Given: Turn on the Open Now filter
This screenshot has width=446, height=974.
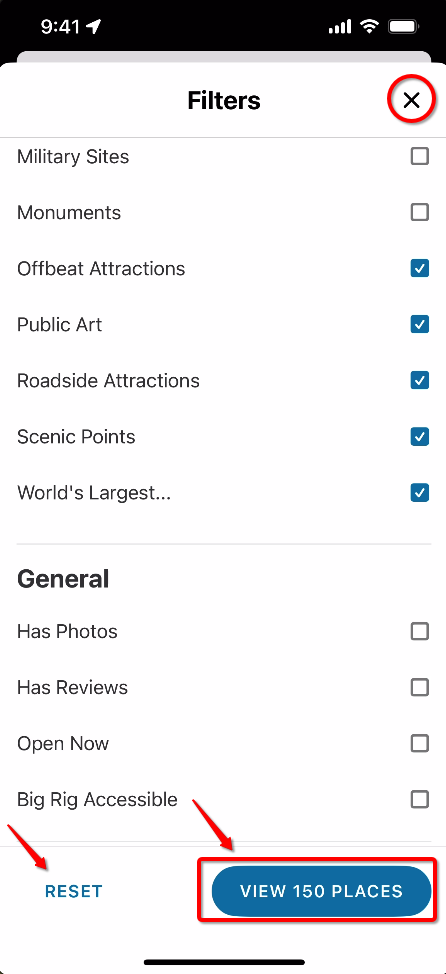Looking at the screenshot, I should pos(420,744).
